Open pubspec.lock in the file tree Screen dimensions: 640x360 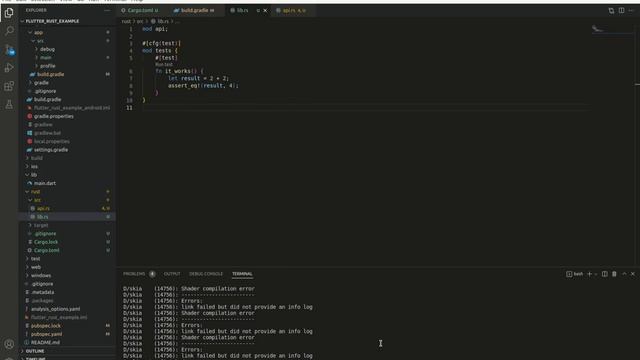[x=46, y=326]
